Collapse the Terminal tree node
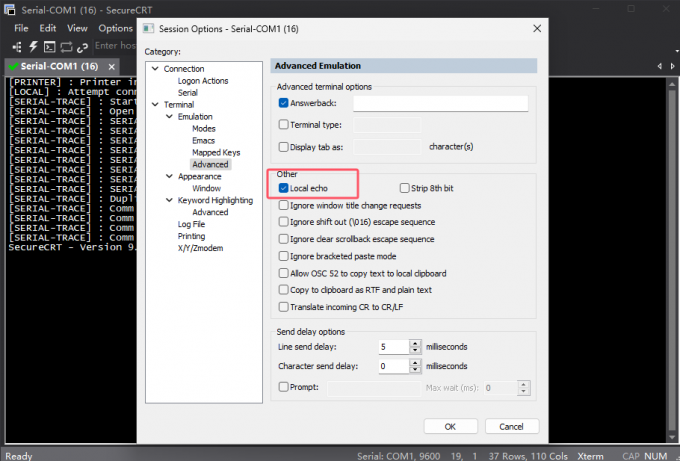 (x=155, y=104)
